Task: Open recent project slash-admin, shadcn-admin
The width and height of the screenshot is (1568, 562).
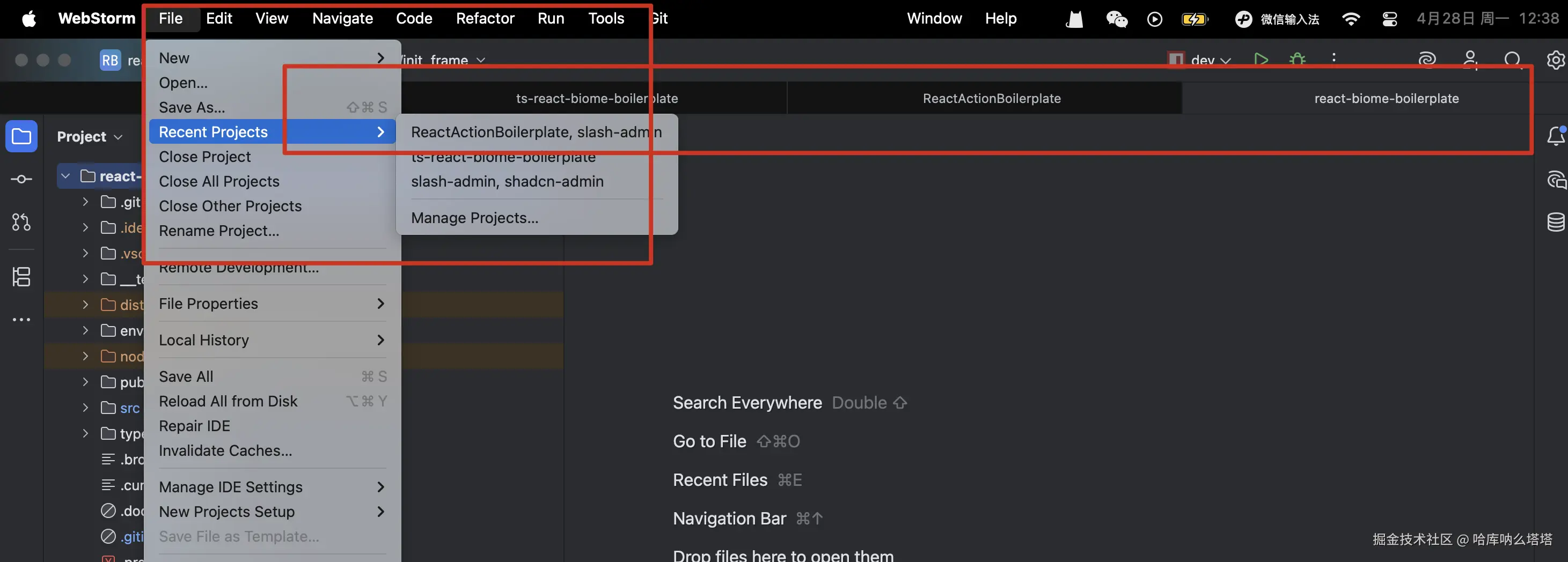Action: 536,181
